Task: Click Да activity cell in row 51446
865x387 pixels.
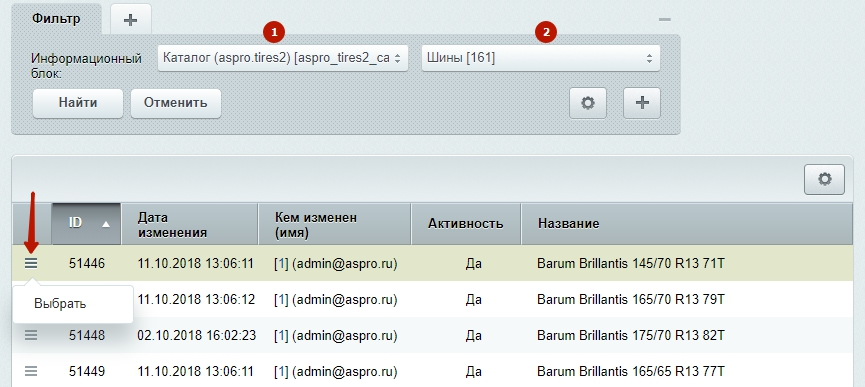Action: [x=473, y=264]
